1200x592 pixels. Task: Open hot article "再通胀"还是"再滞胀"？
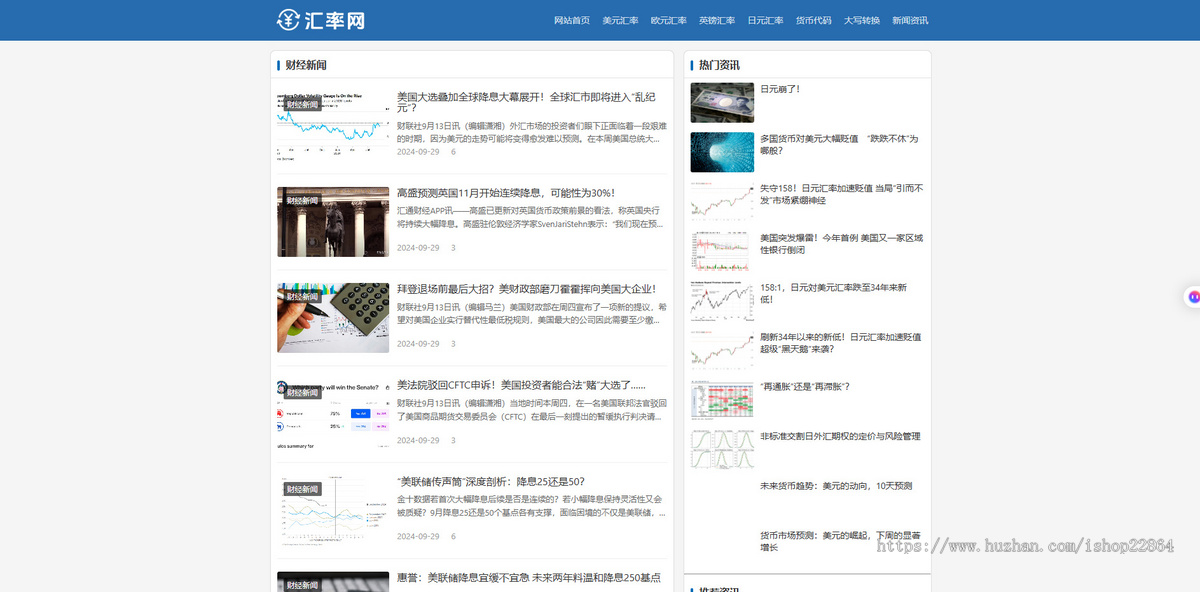(x=805, y=386)
